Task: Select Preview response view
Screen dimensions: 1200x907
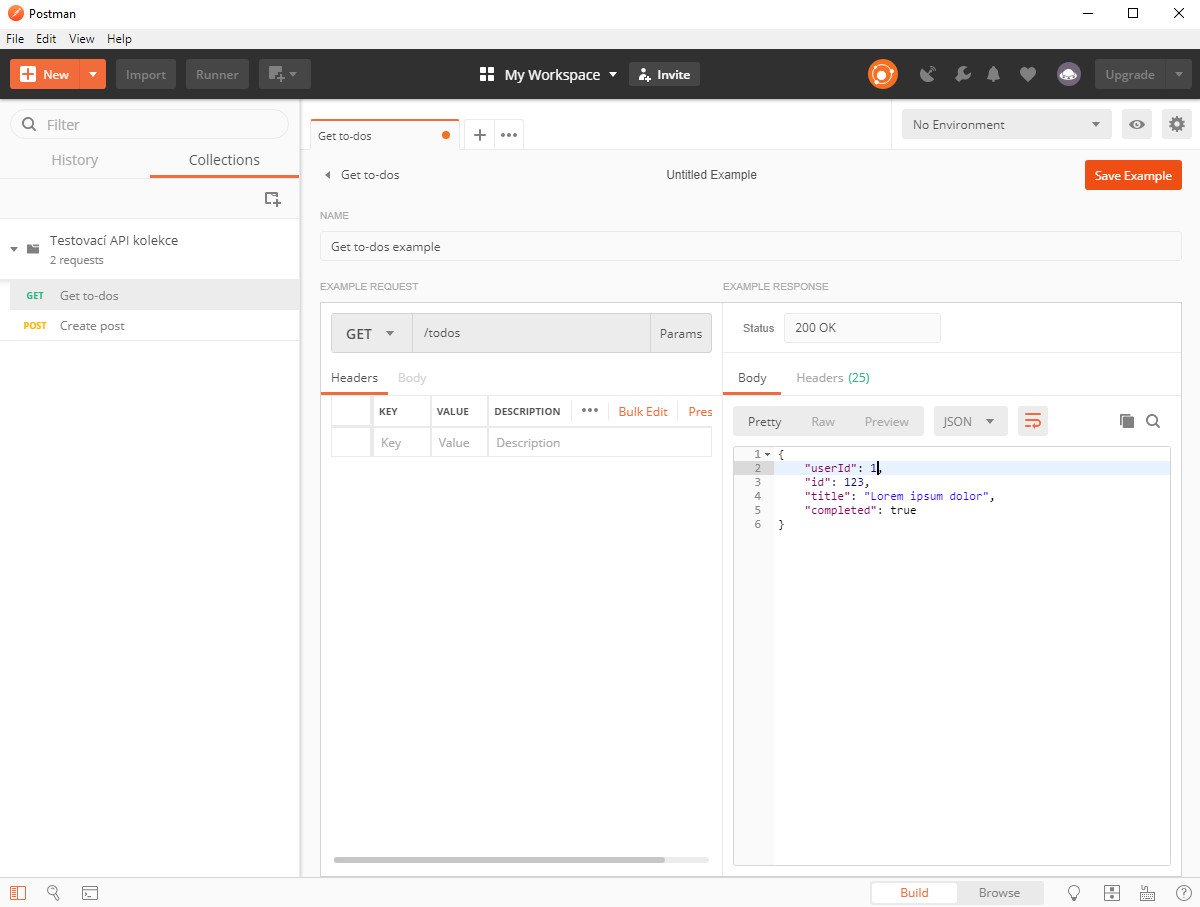Action: point(887,421)
